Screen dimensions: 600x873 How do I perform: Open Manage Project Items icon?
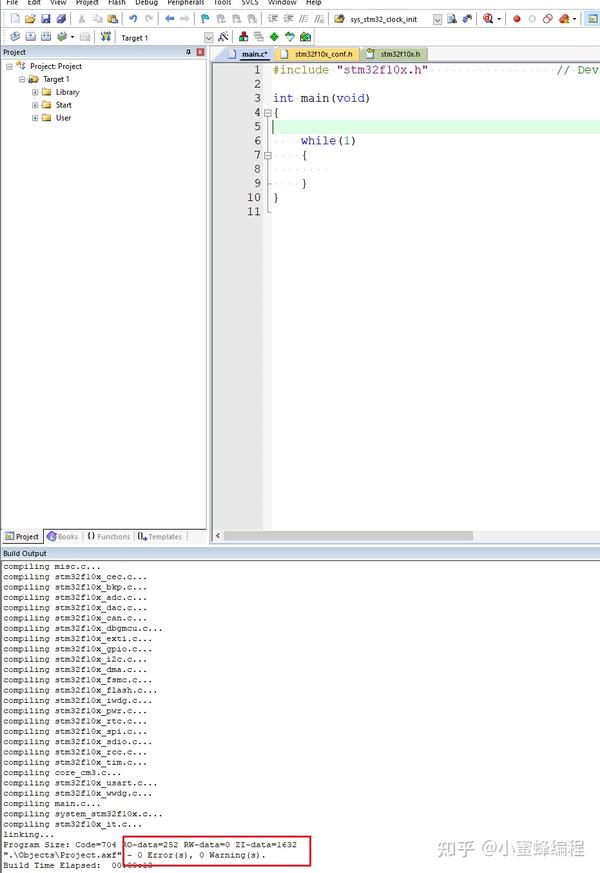[243, 37]
